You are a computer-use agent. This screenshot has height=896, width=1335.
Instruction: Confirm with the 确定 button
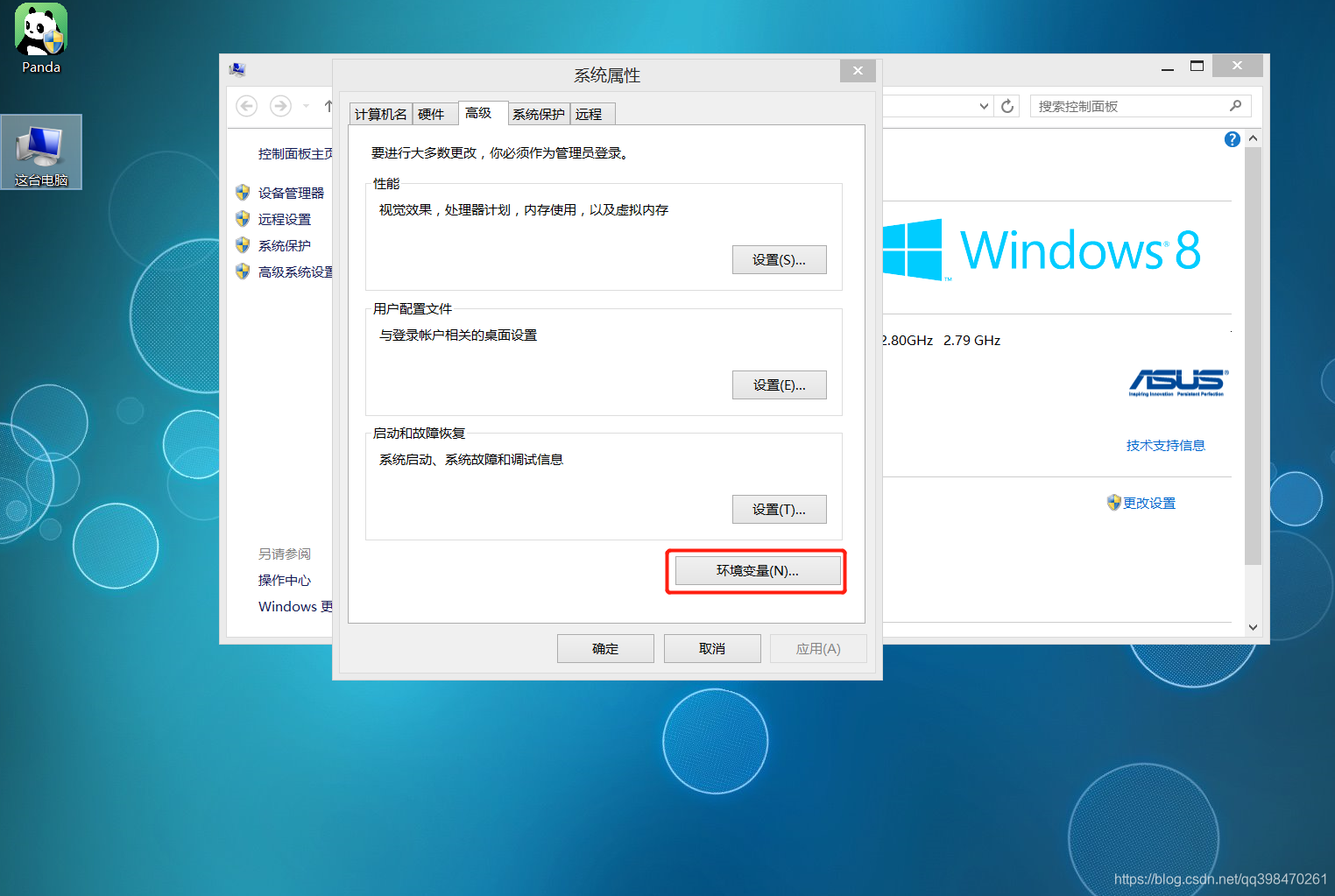point(605,649)
